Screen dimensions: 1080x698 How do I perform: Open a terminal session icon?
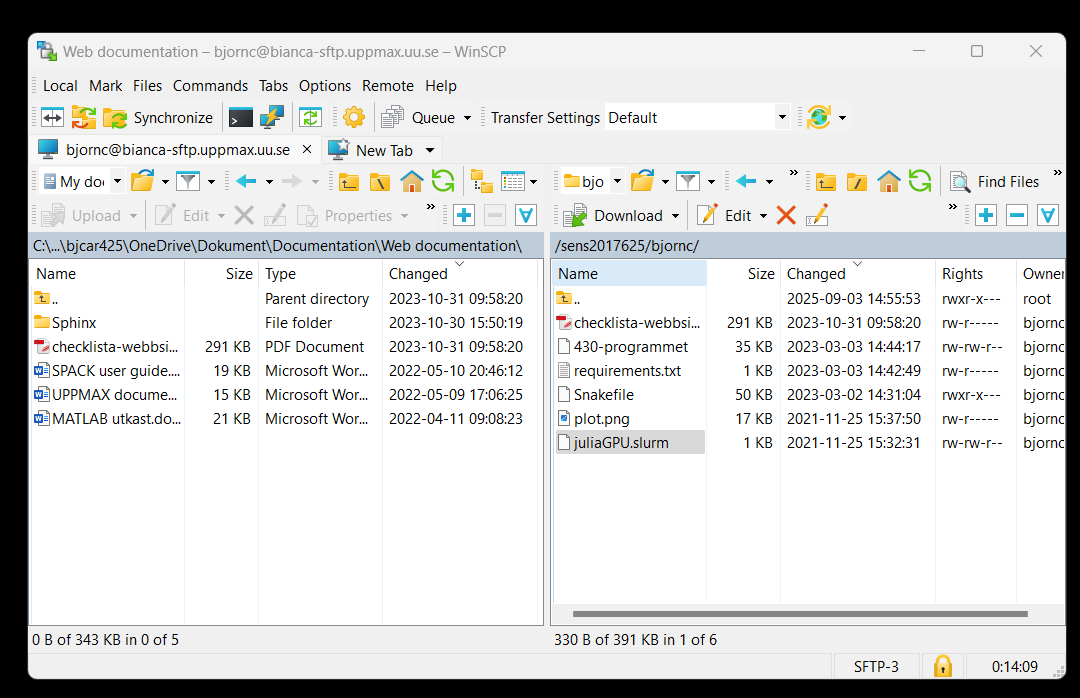(240, 117)
